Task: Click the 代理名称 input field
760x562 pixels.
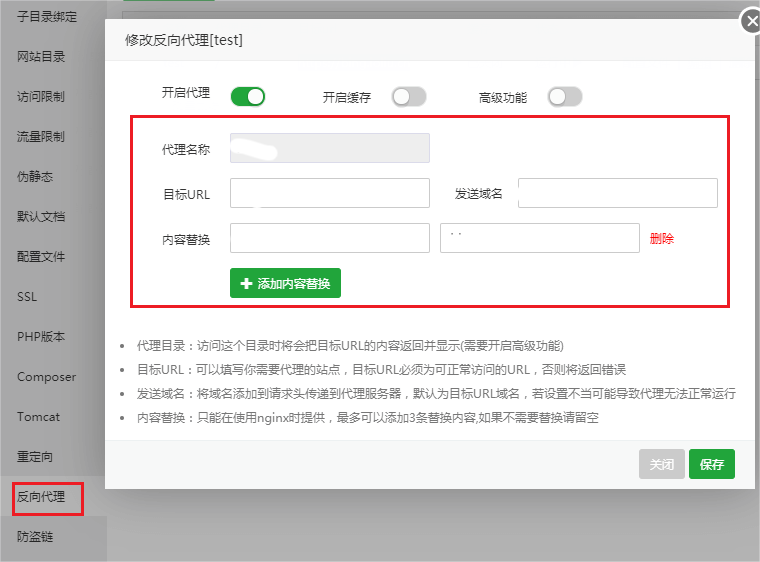Action: coord(330,148)
